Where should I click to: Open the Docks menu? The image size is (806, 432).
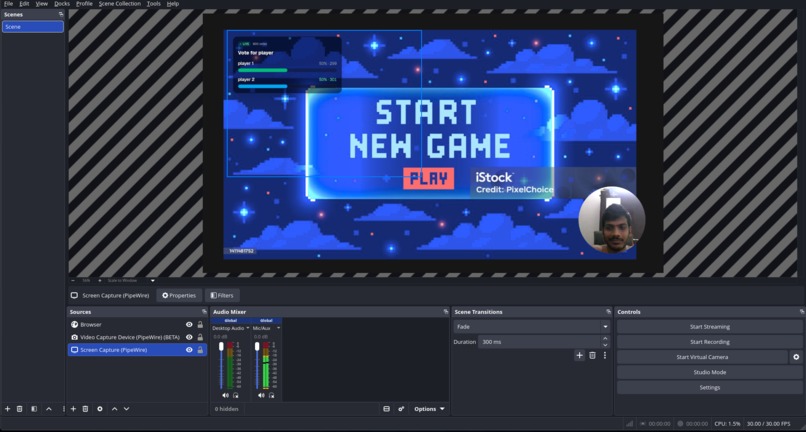coord(62,4)
